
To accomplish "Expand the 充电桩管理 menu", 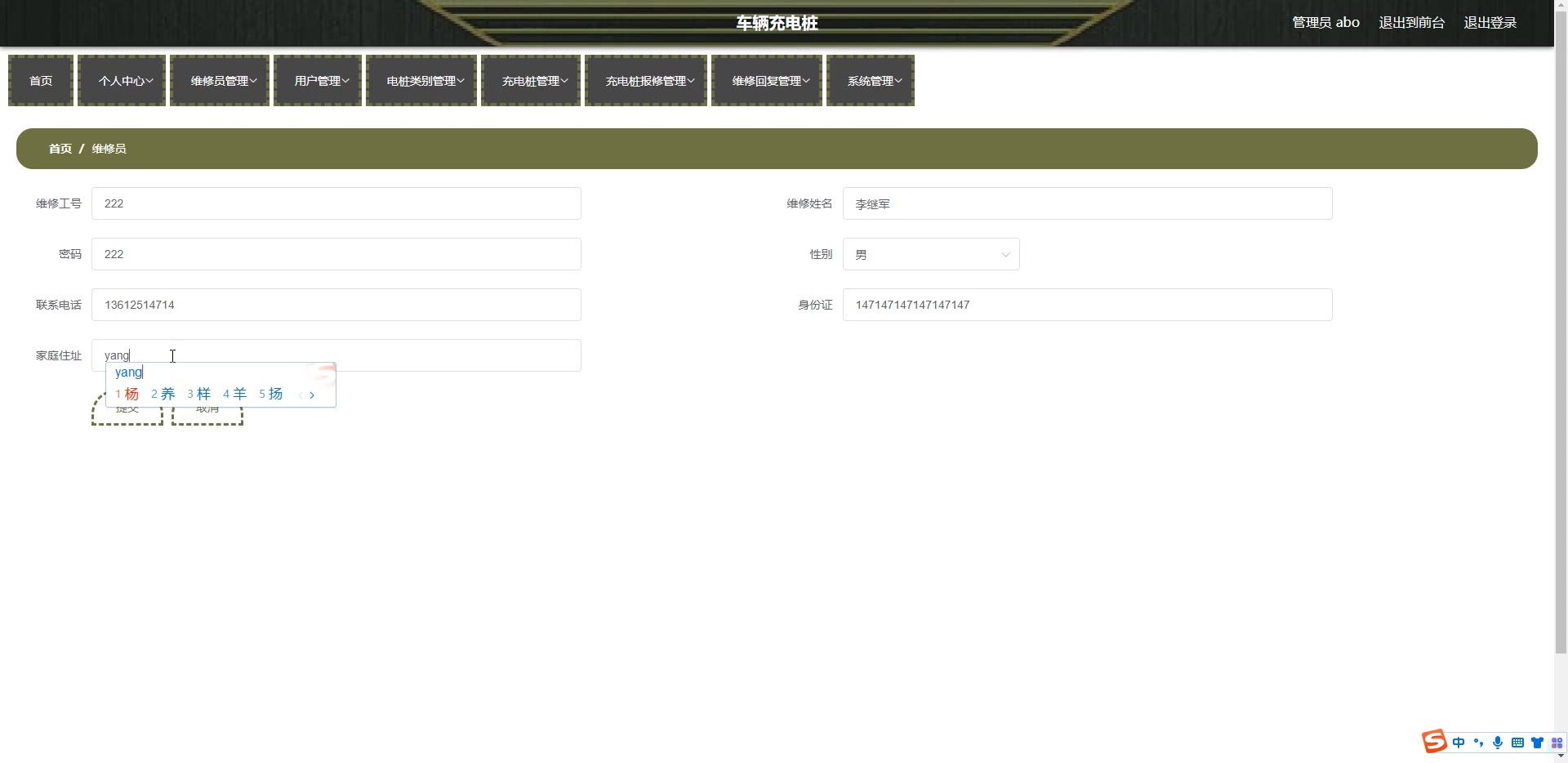I will tap(531, 81).
